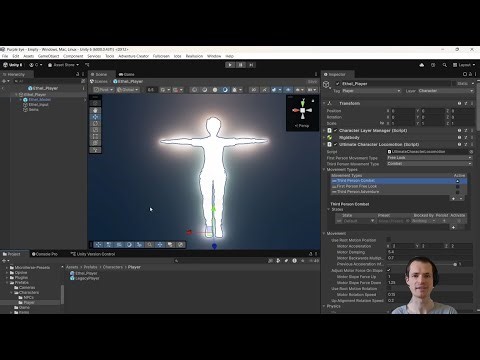Select the Scale tool in the scene tools
The image size is (480, 360).
point(95,130)
